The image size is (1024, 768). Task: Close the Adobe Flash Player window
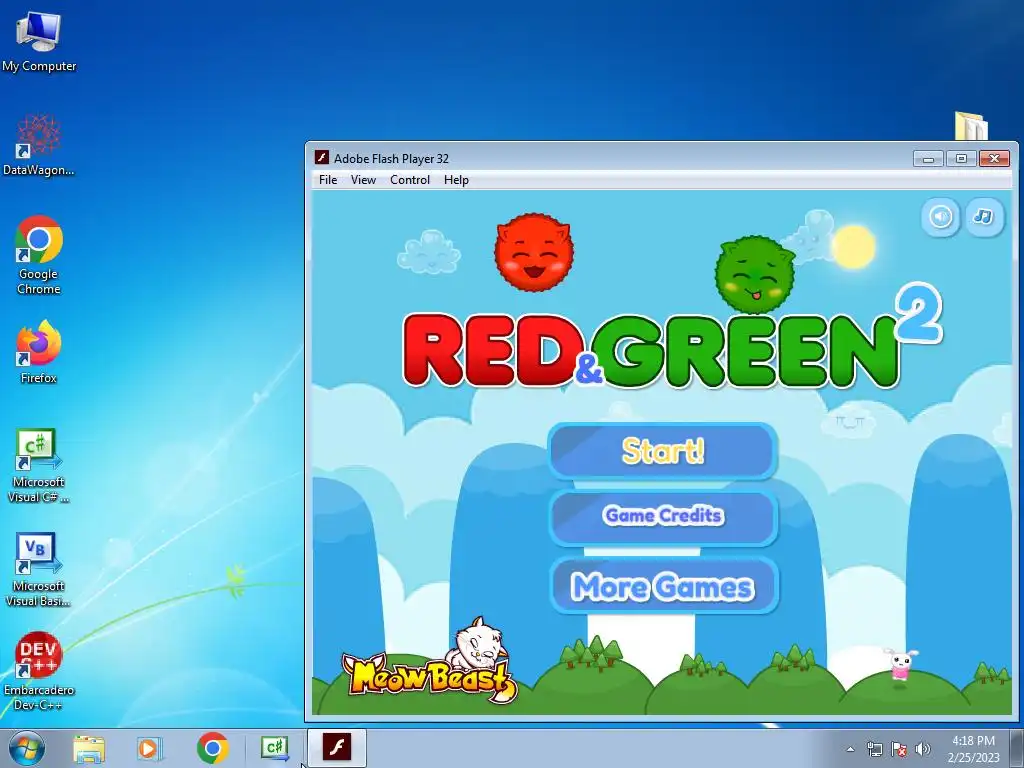pos(995,158)
